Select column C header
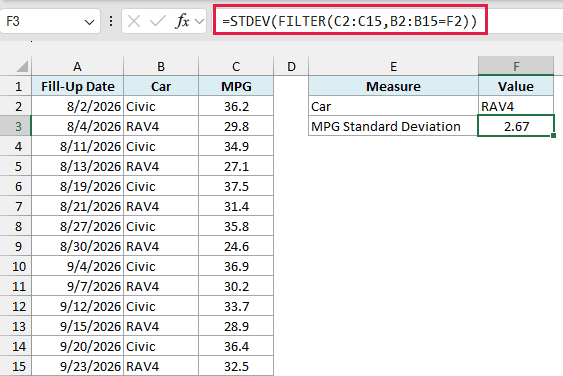This screenshot has width=563, height=376. pyautogui.click(x=236, y=66)
